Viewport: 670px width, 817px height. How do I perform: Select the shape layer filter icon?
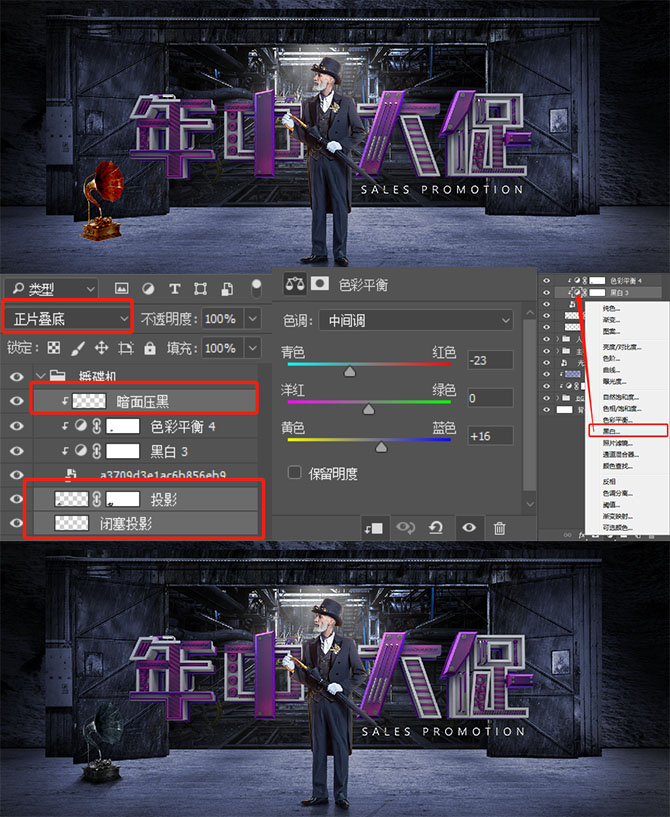(x=201, y=288)
